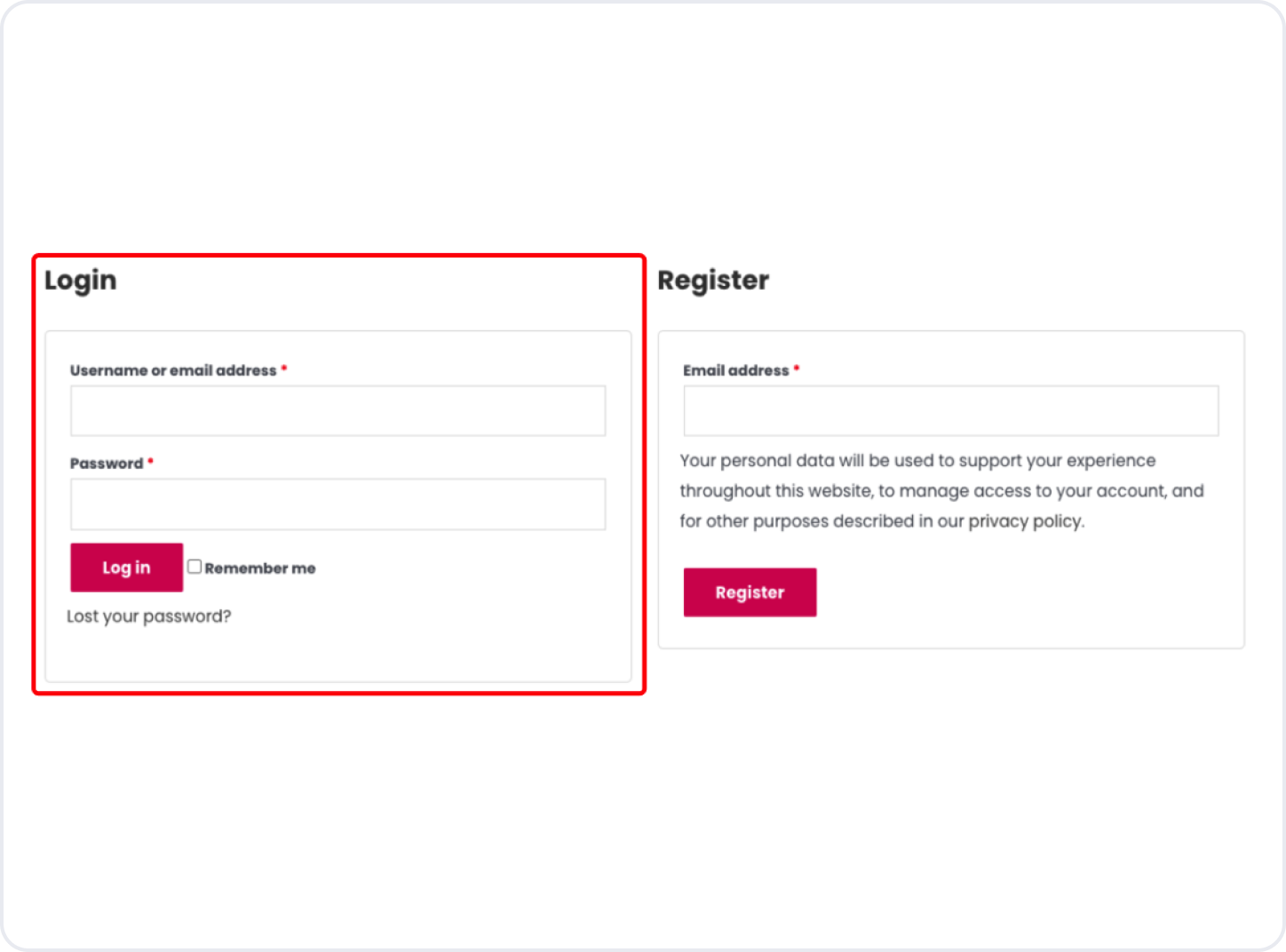Focus the Password field in Login form
This screenshot has width=1286, height=952.
[x=337, y=504]
